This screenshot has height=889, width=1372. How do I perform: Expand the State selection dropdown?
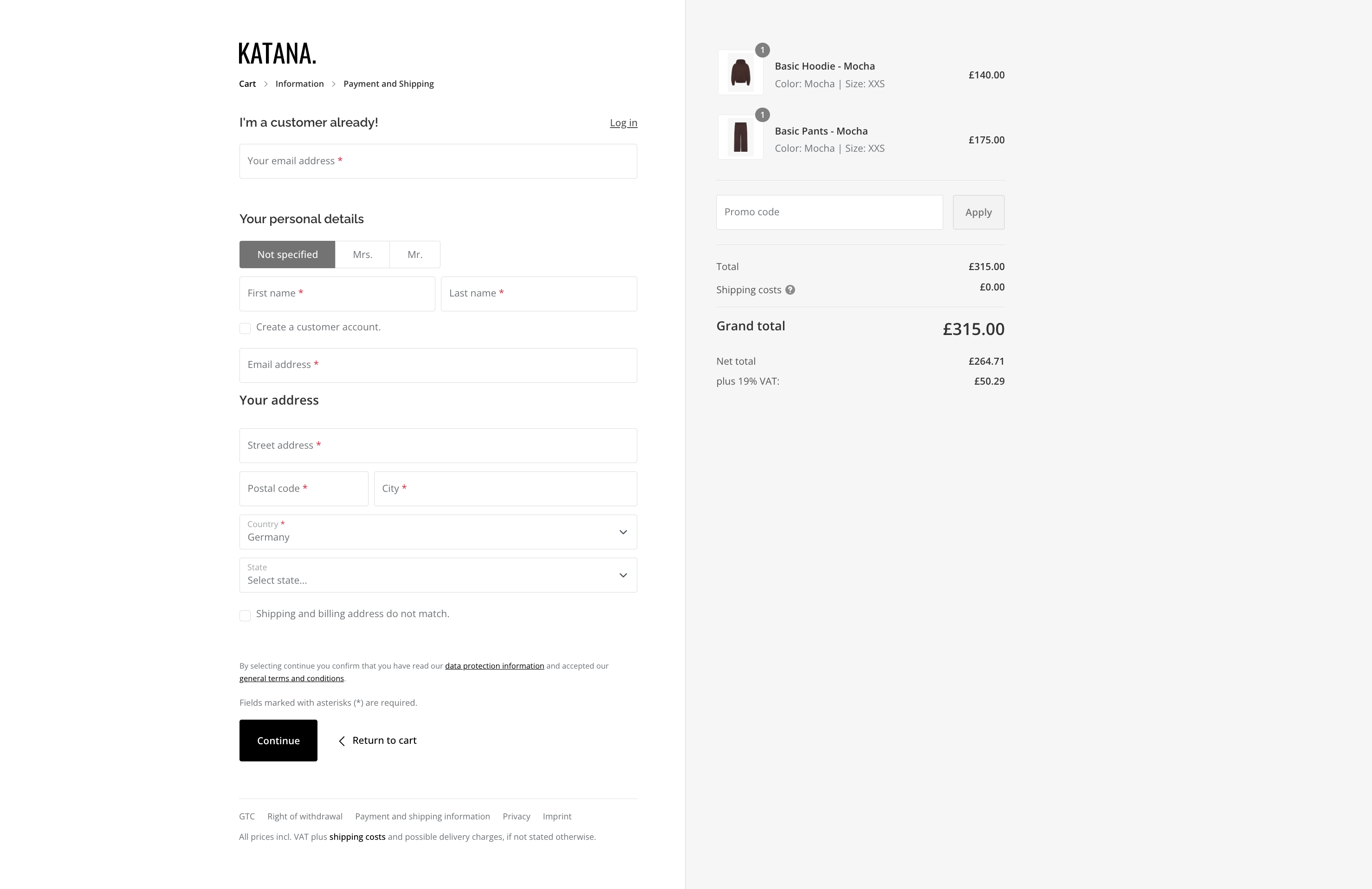pyautogui.click(x=438, y=575)
